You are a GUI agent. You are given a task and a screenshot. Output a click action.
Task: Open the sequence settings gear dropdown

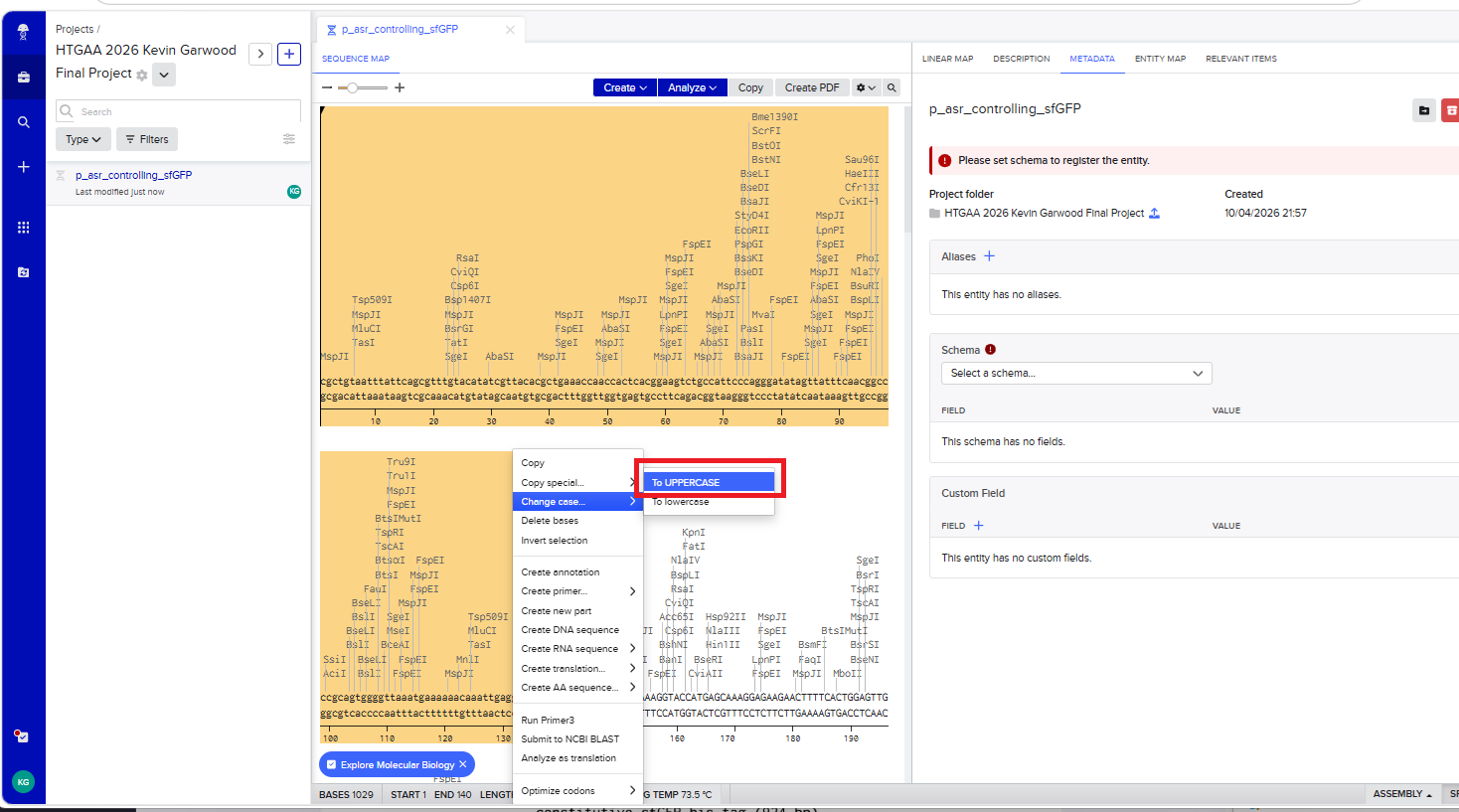point(867,87)
